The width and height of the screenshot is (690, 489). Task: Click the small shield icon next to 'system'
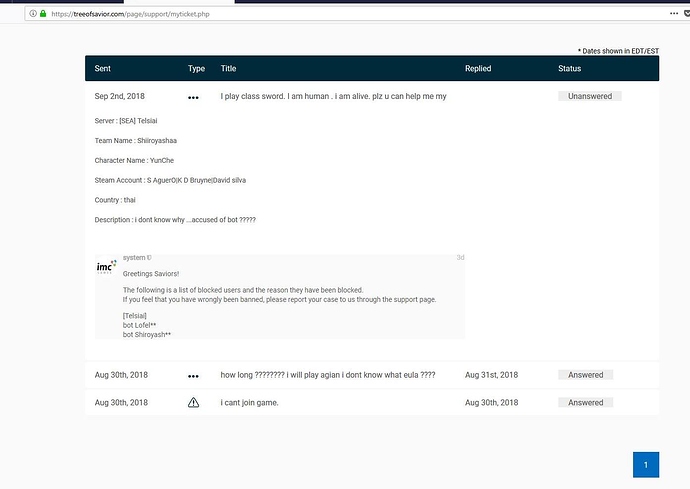[149, 257]
